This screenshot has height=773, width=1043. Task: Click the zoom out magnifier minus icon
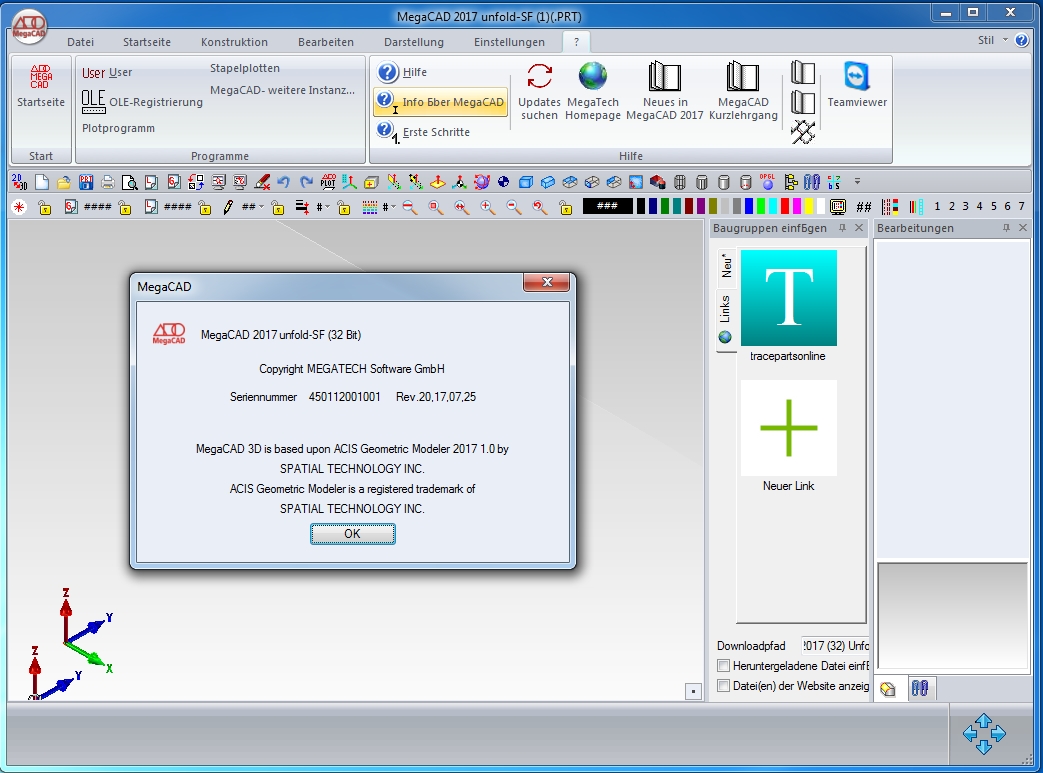pos(514,208)
